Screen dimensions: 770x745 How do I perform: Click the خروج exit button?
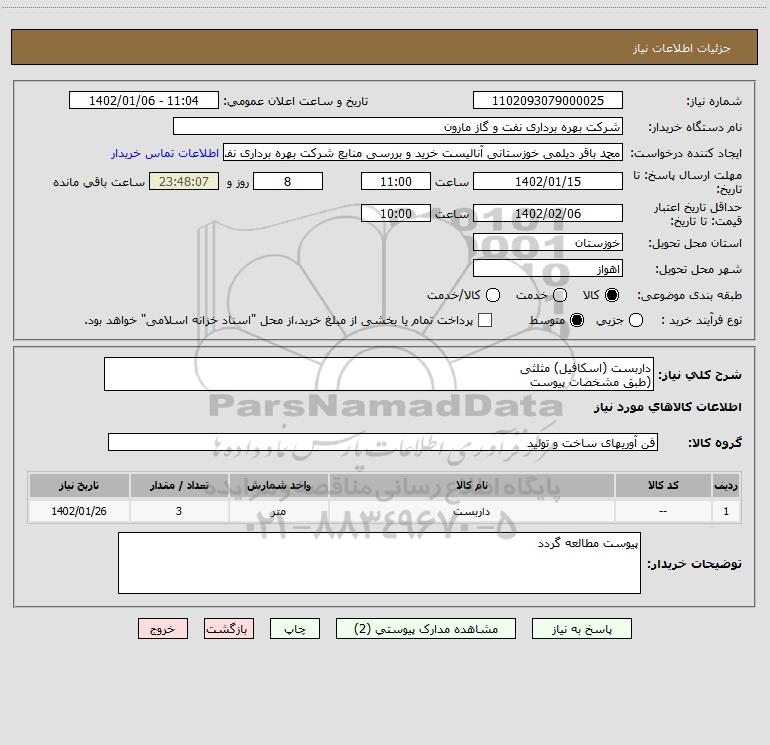pyautogui.click(x=163, y=629)
